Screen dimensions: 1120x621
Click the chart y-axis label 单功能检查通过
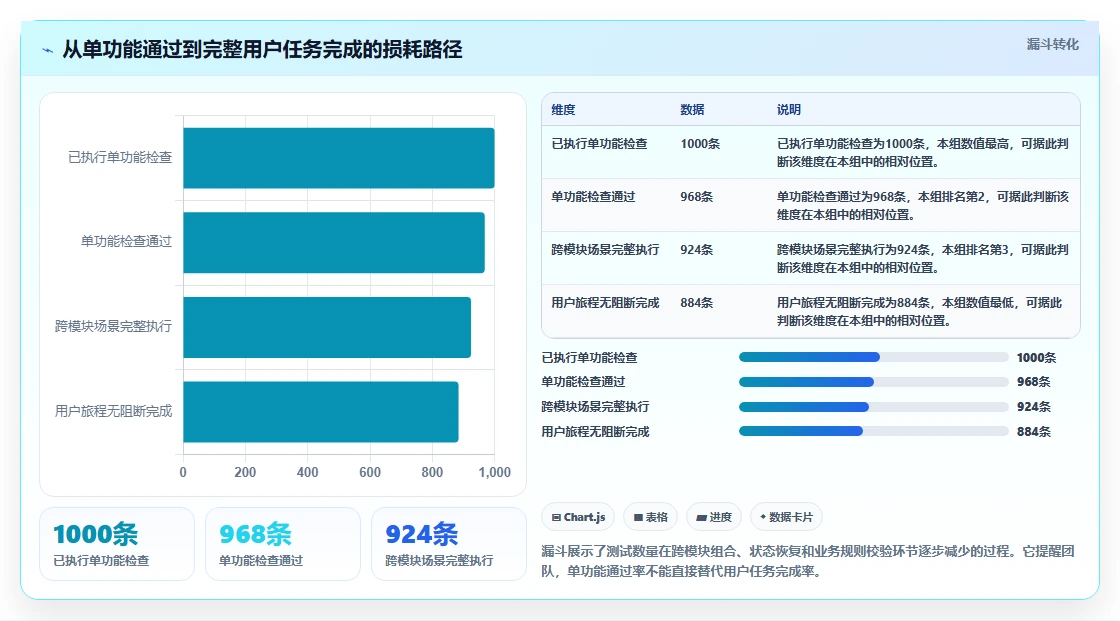tap(126, 242)
